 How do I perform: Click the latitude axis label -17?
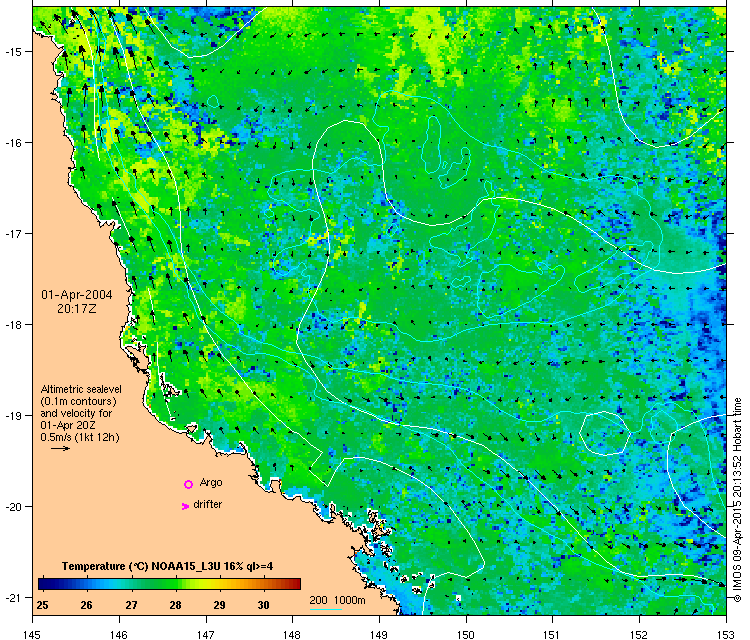[x=12, y=233]
